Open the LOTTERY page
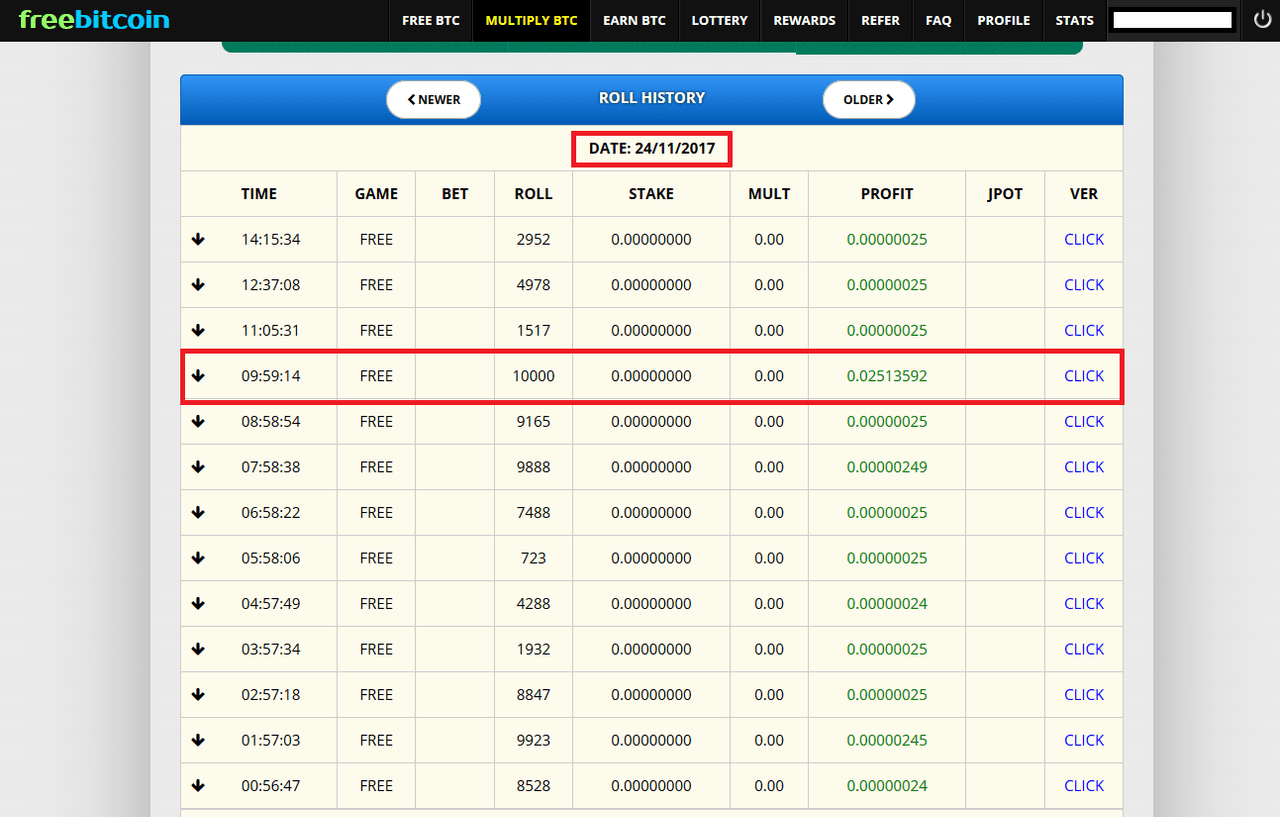1280x817 pixels. (x=719, y=21)
